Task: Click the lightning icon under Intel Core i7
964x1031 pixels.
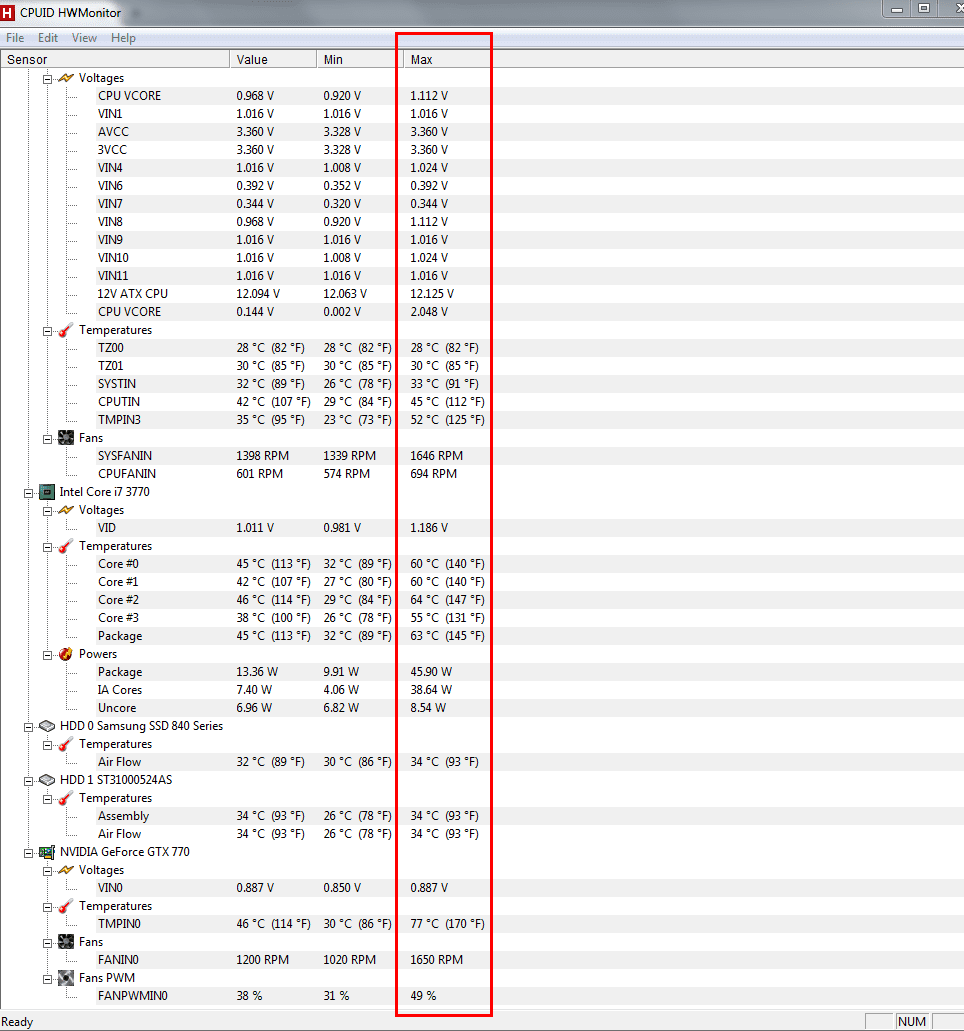Action: [66, 510]
